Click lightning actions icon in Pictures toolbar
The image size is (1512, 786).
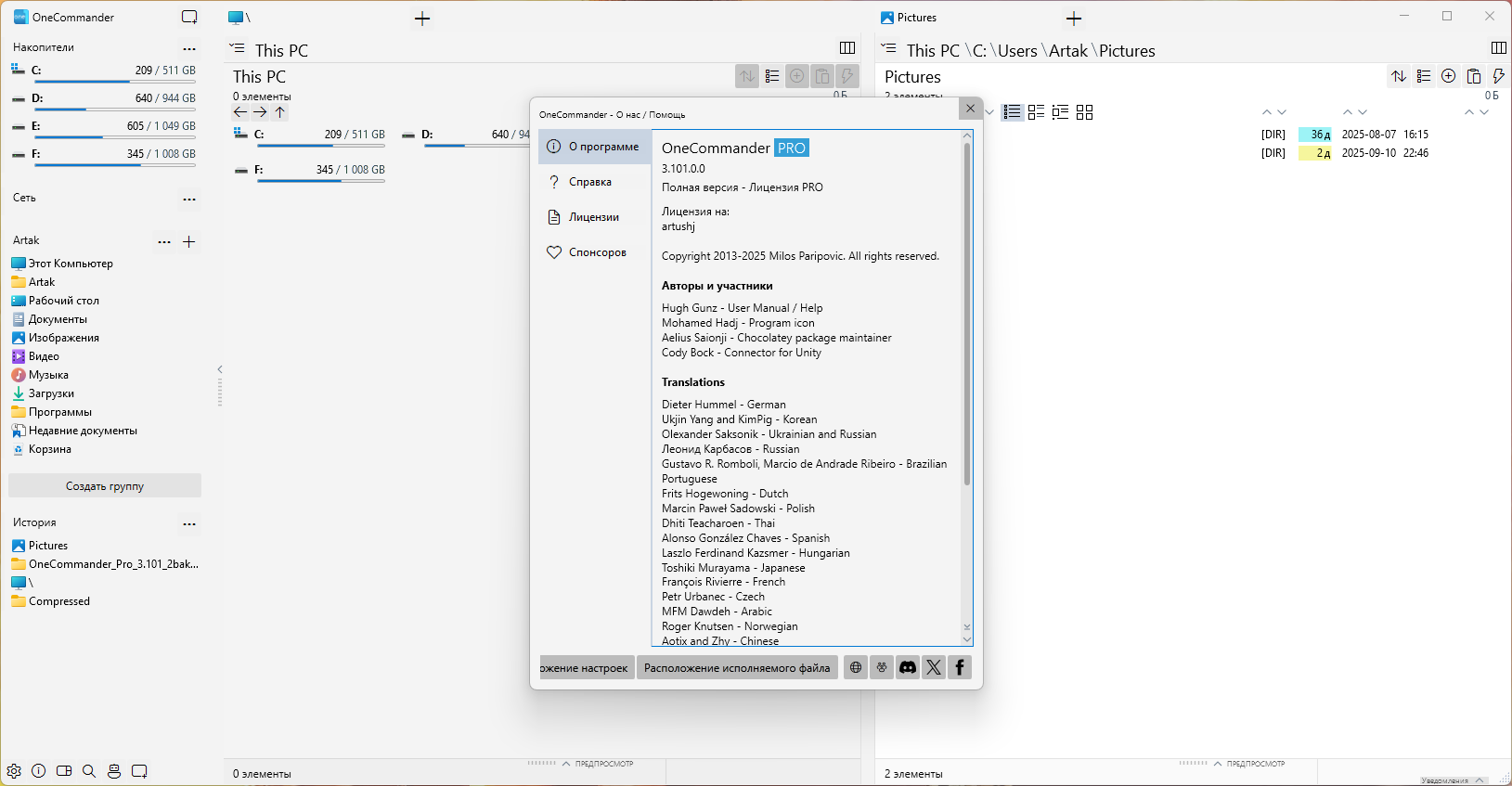pos(1498,76)
